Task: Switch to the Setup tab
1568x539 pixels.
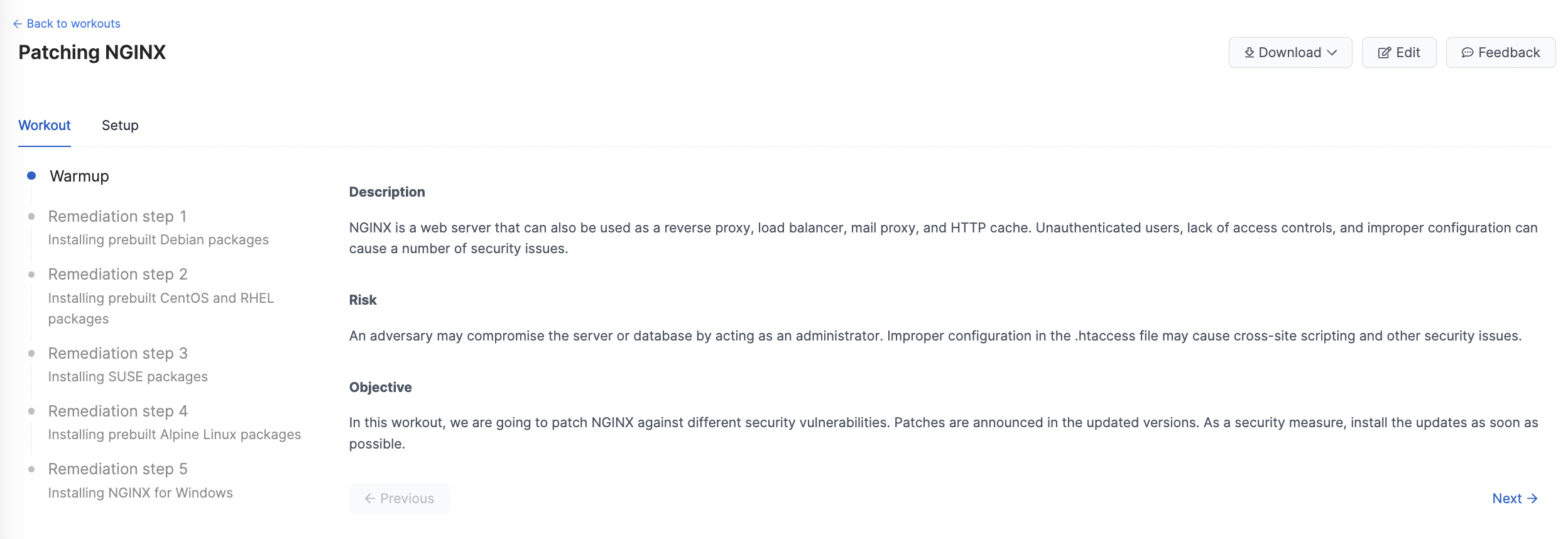Action: tap(120, 125)
